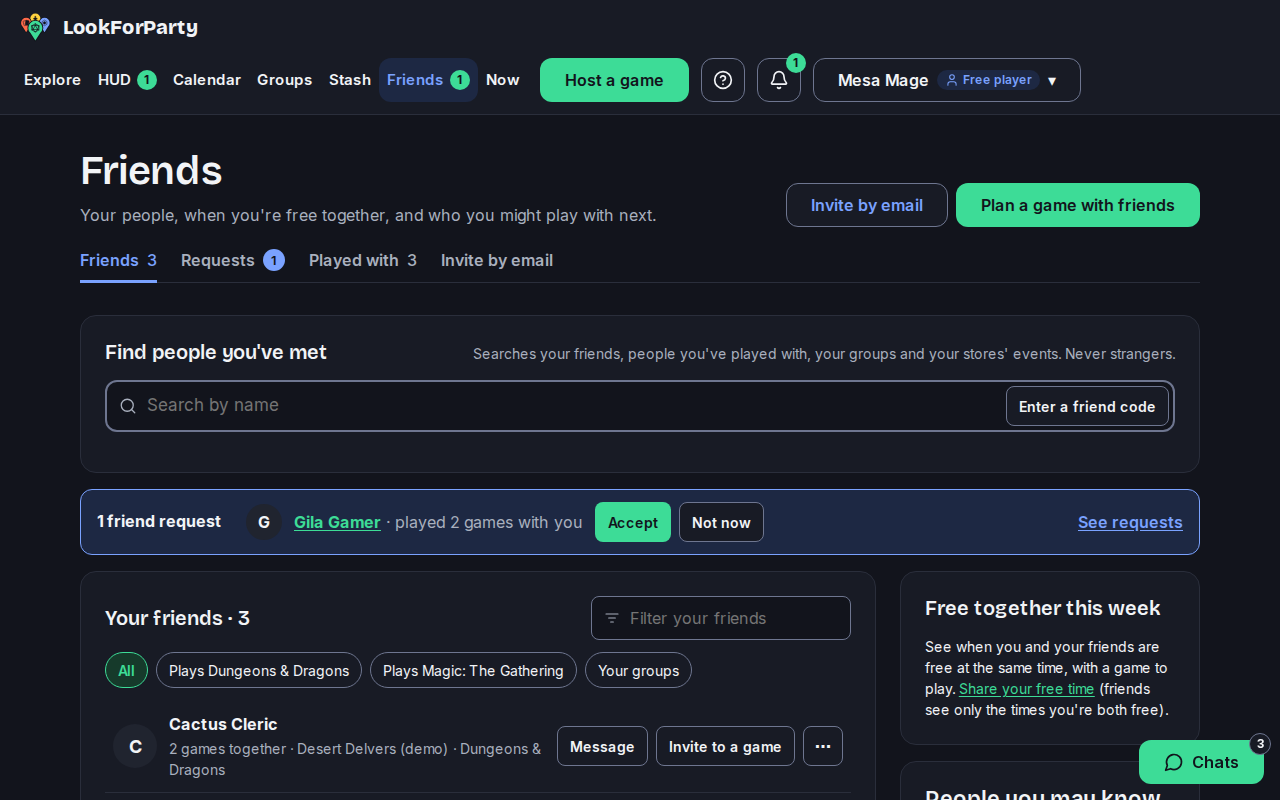1280x800 pixels.
Task: Switch to the Requests tab
Action: point(233,260)
